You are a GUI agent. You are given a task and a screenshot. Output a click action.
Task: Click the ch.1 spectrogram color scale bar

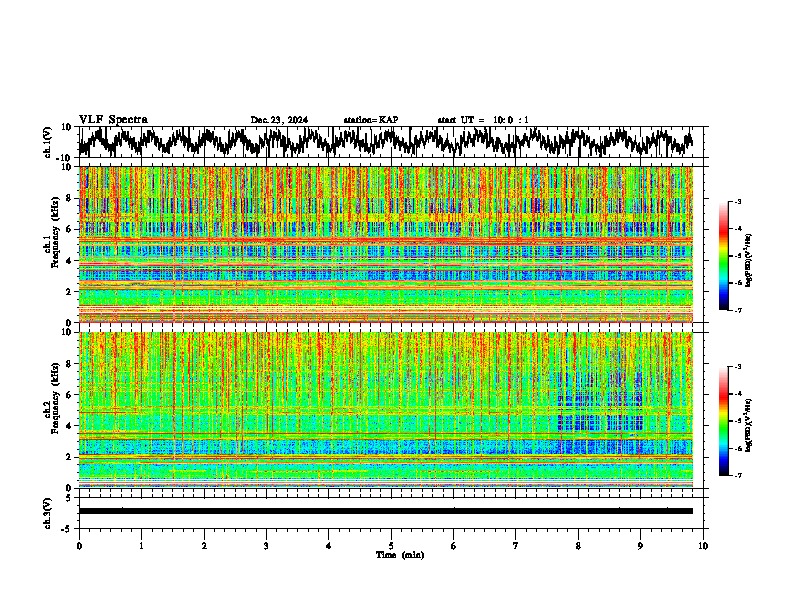coord(723,256)
